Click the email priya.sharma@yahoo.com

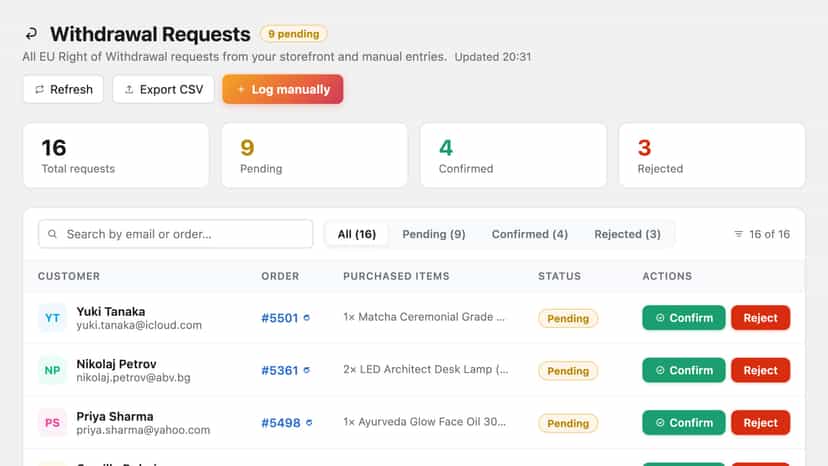click(143, 430)
